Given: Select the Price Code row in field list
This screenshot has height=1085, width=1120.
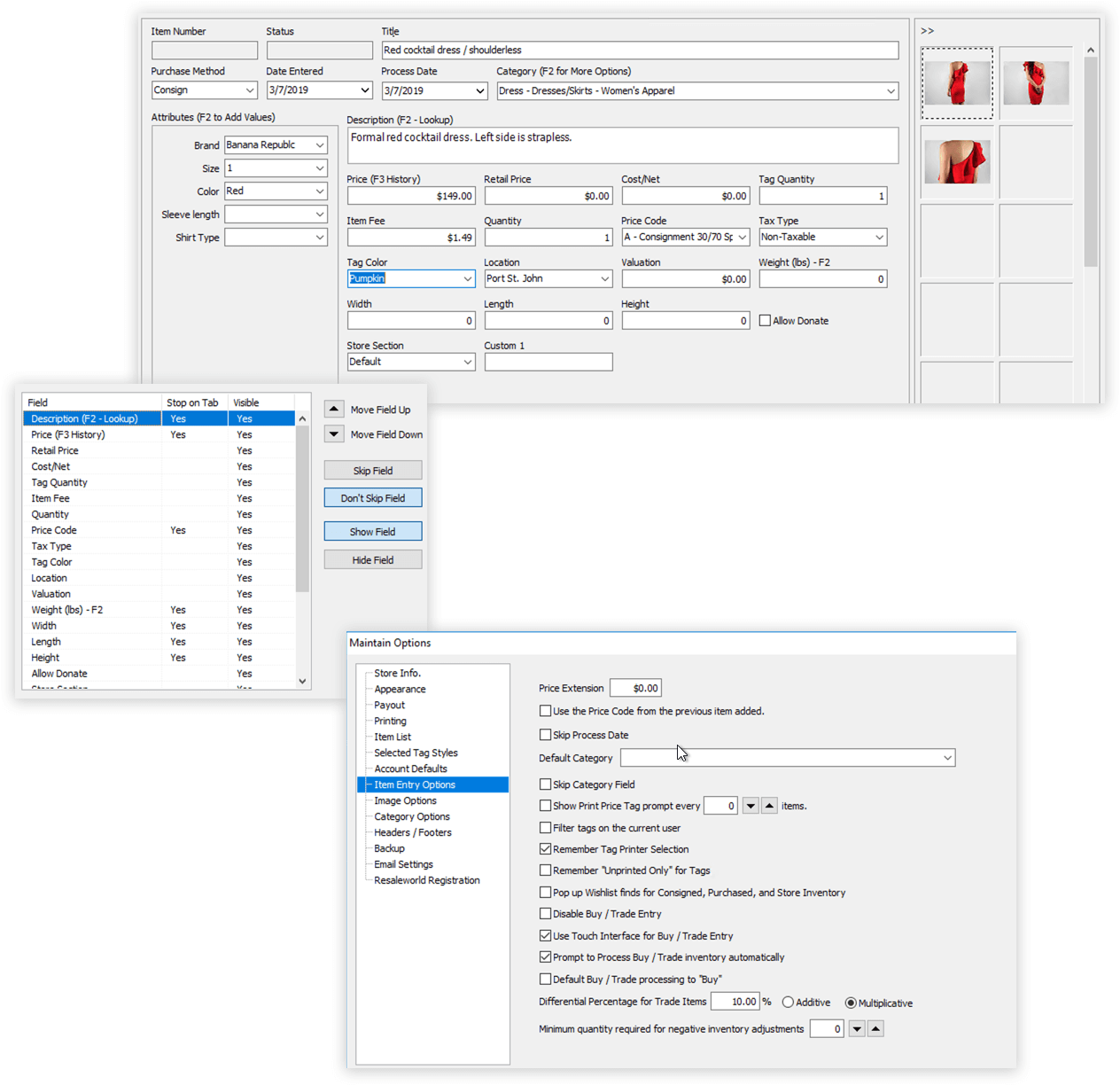Looking at the screenshot, I should pyautogui.click(x=159, y=530).
